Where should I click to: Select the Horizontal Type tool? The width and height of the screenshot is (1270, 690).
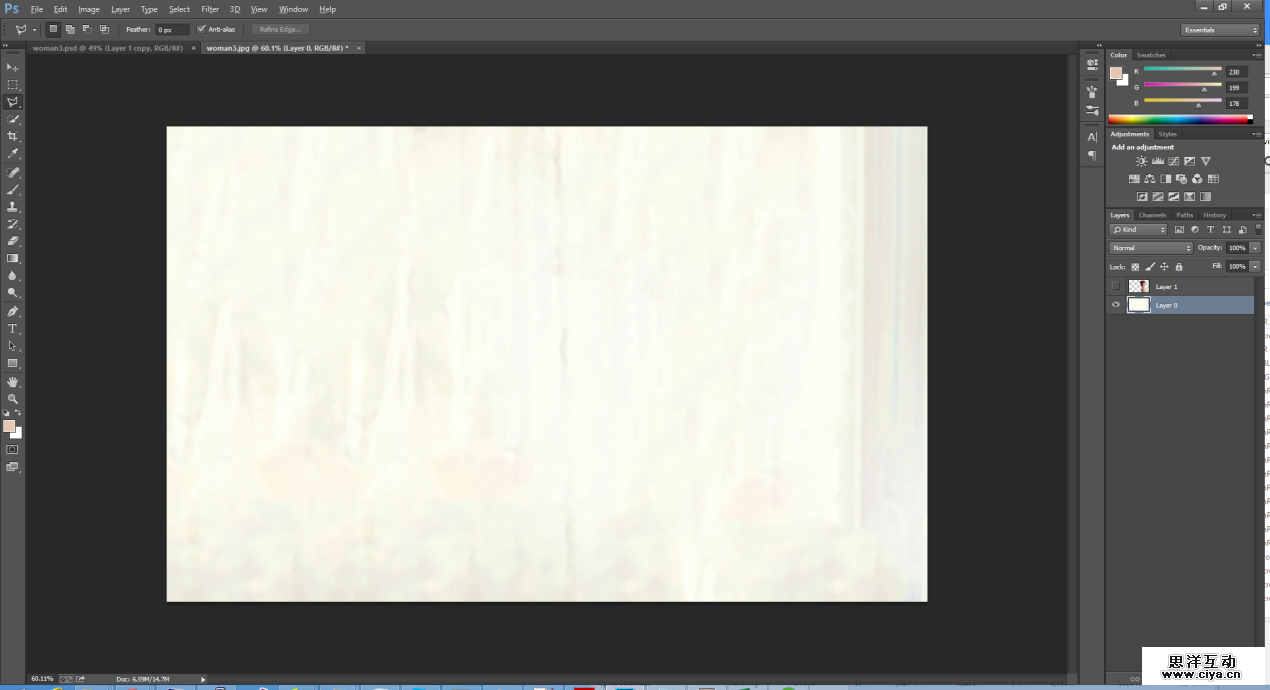click(13, 328)
